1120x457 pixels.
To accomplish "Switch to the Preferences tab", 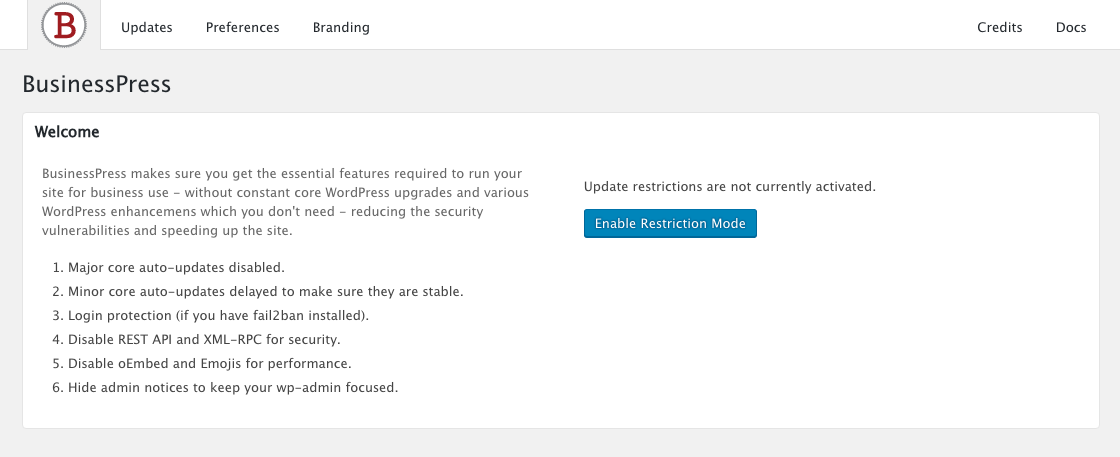I will click(x=242, y=28).
